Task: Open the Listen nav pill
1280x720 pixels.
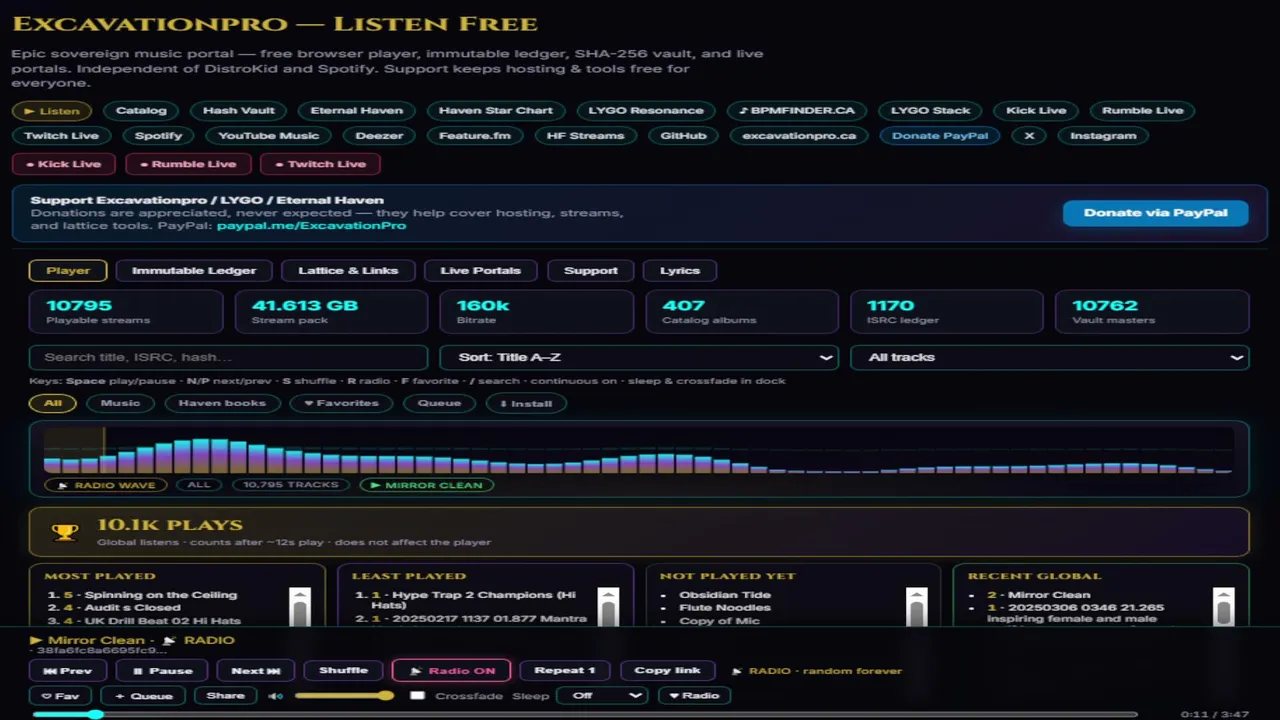Action: click(52, 111)
